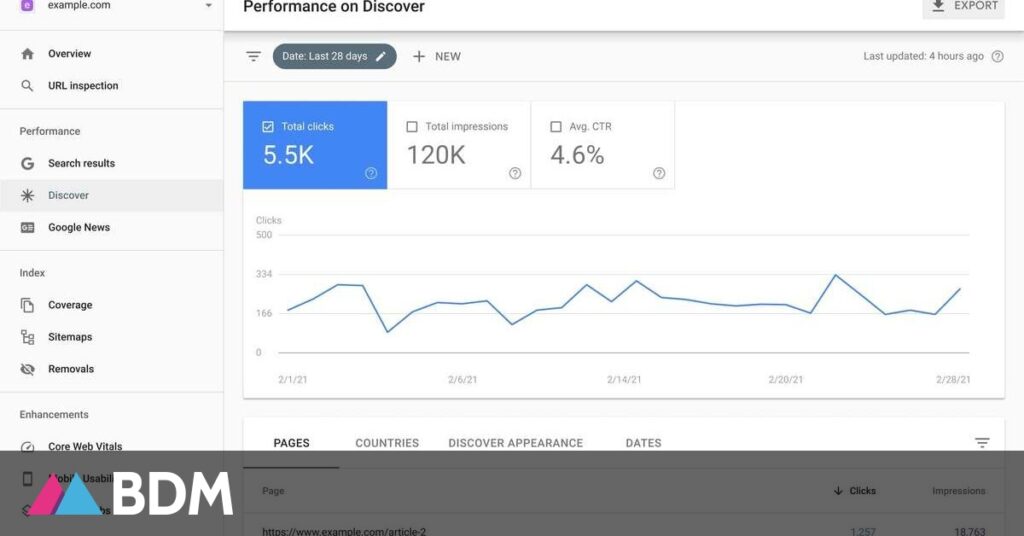Collapse the Index section header

[x=32, y=273]
